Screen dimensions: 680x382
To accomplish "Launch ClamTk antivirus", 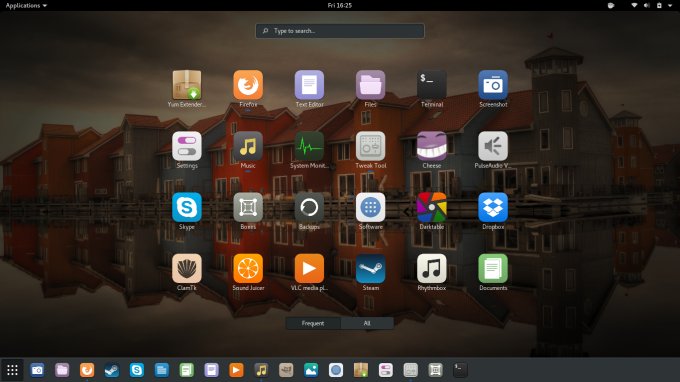I will pos(187,268).
